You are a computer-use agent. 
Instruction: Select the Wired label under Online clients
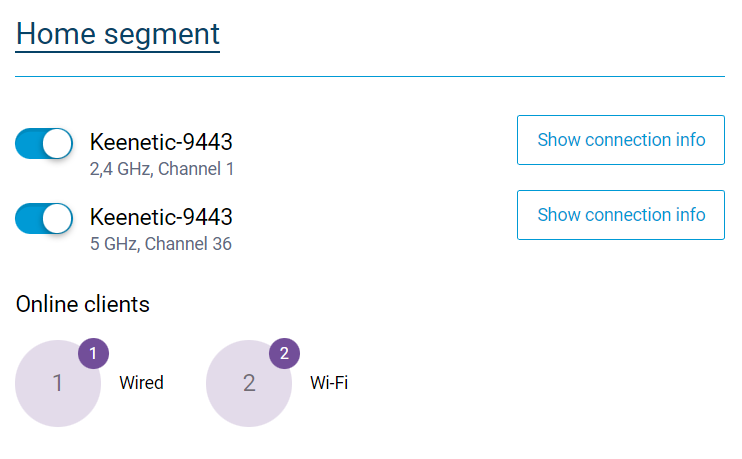(141, 383)
